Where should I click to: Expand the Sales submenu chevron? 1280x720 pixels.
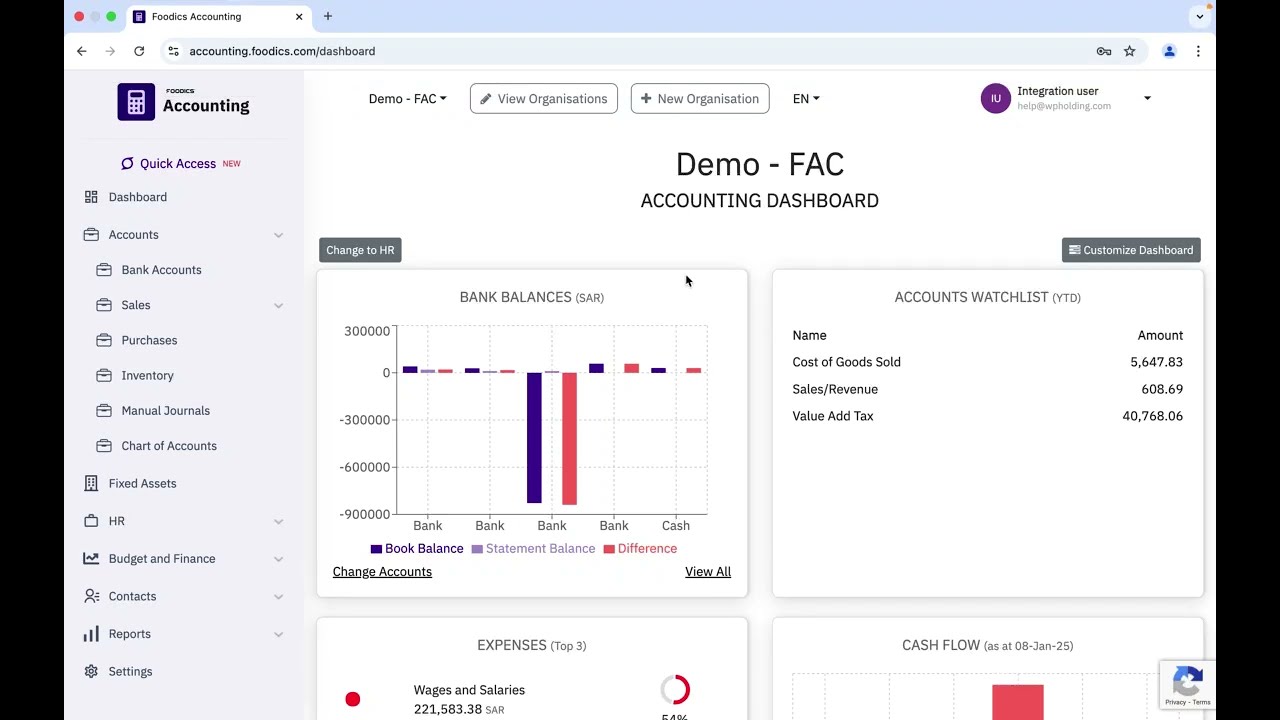[278, 305]
